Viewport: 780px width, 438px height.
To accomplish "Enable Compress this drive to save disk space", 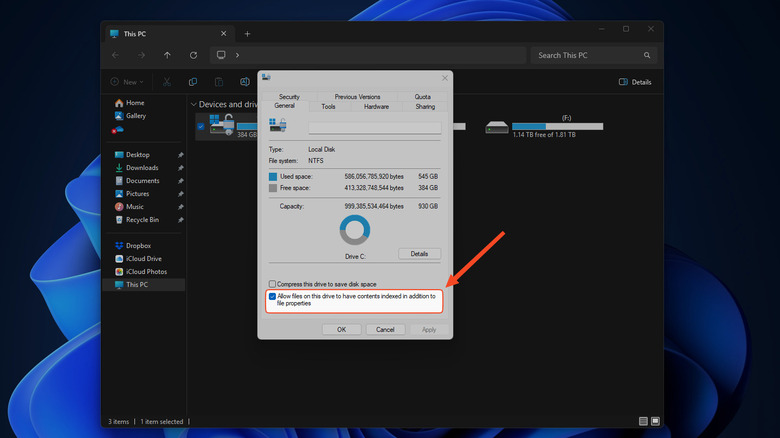I will 273,284.
